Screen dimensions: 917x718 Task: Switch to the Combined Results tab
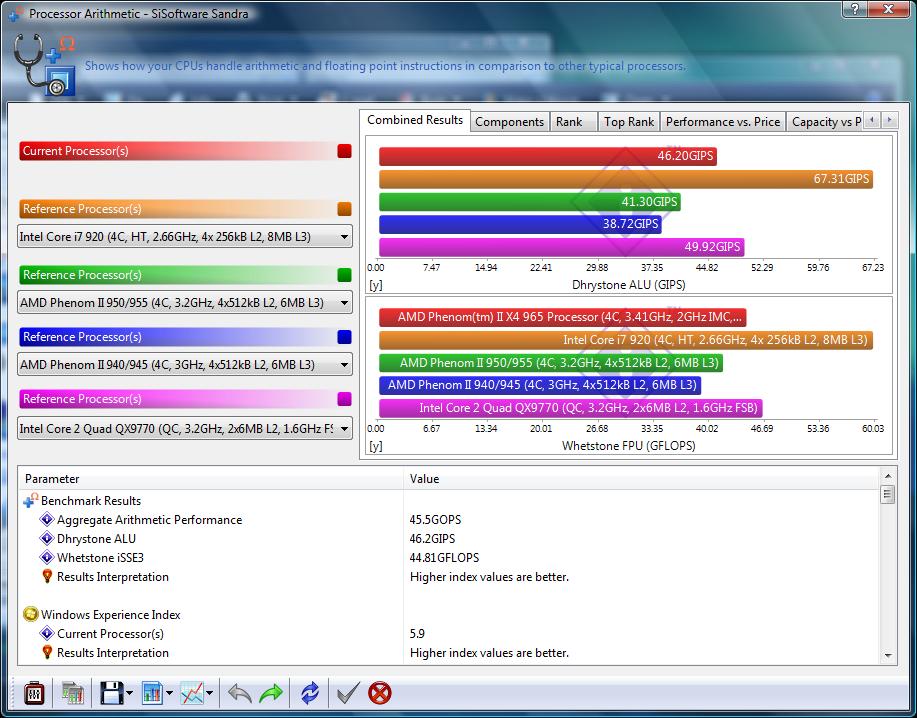[x=415, y=120]
